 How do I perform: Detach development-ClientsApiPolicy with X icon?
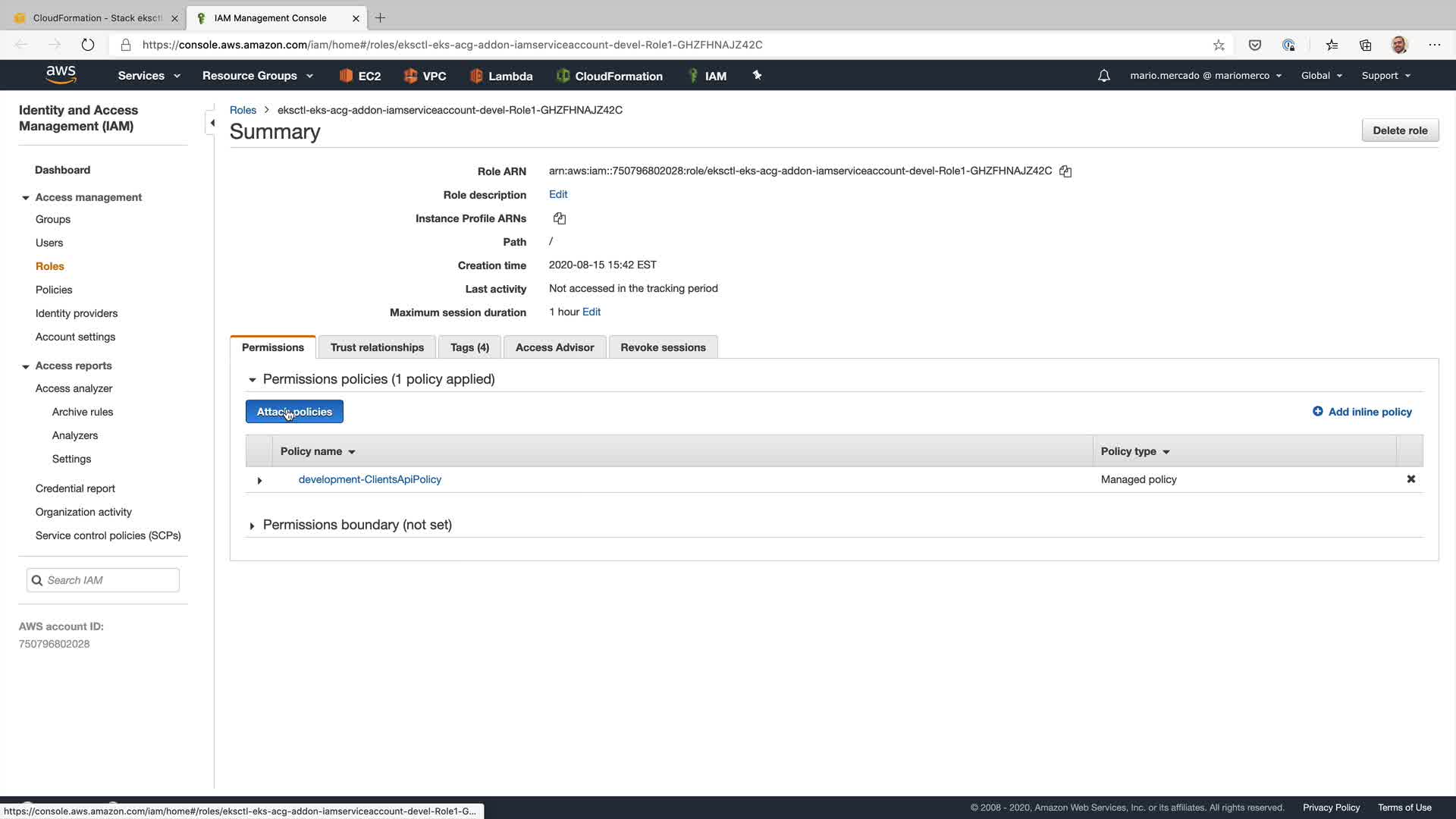point(1411,479)
